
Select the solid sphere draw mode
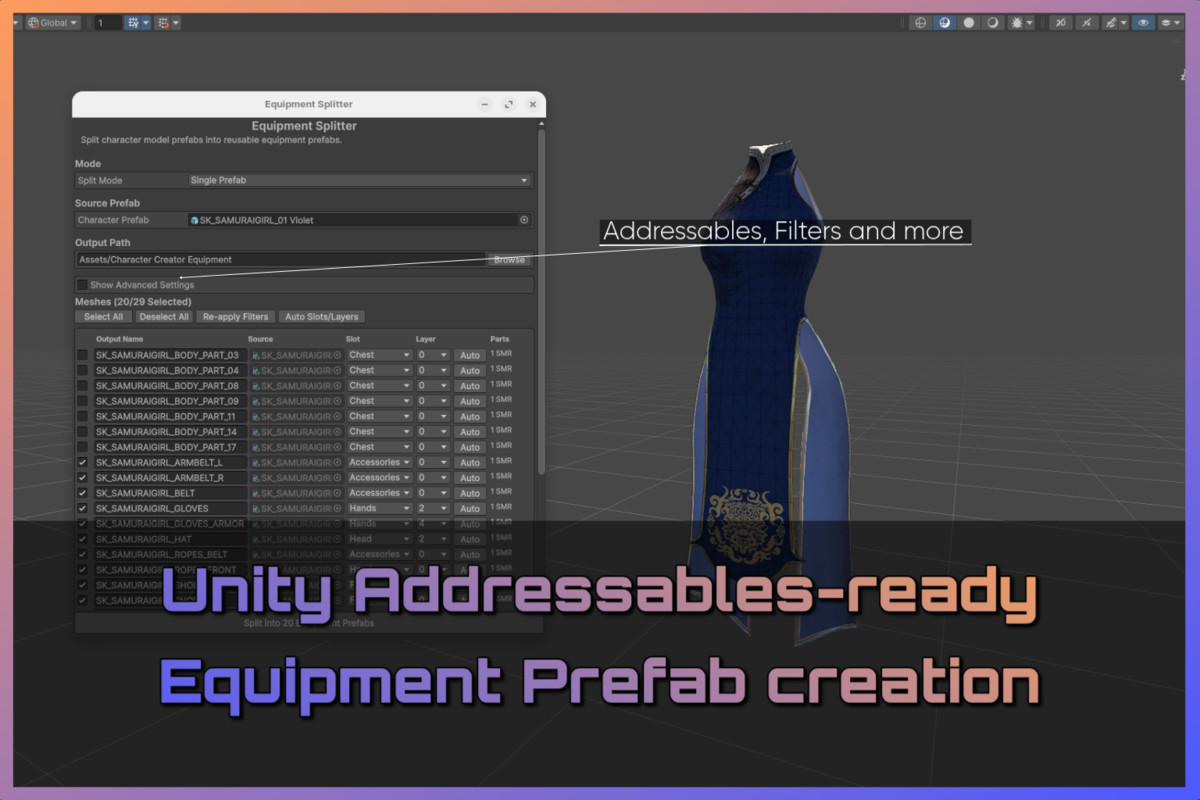(x=968, y=22)
